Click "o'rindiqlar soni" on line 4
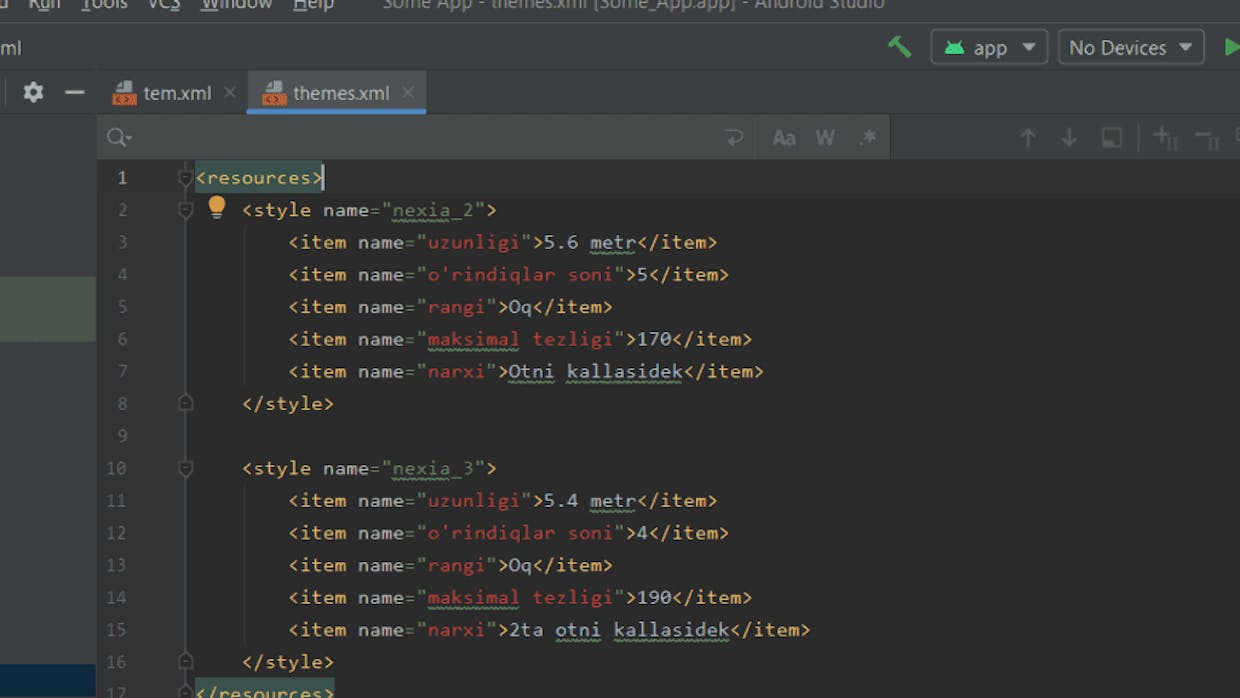The image size is (1240, 698). pyautogui.click(x=520, y=274)
